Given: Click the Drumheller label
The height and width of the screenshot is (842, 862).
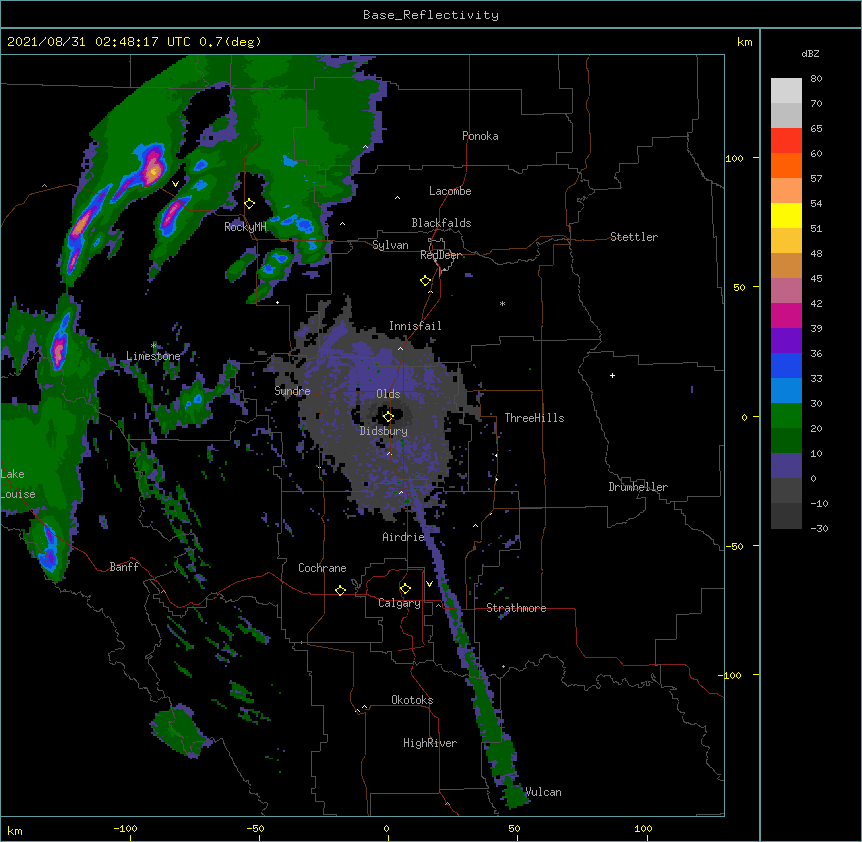Looking at the screenshot, I should pos(638,487).
